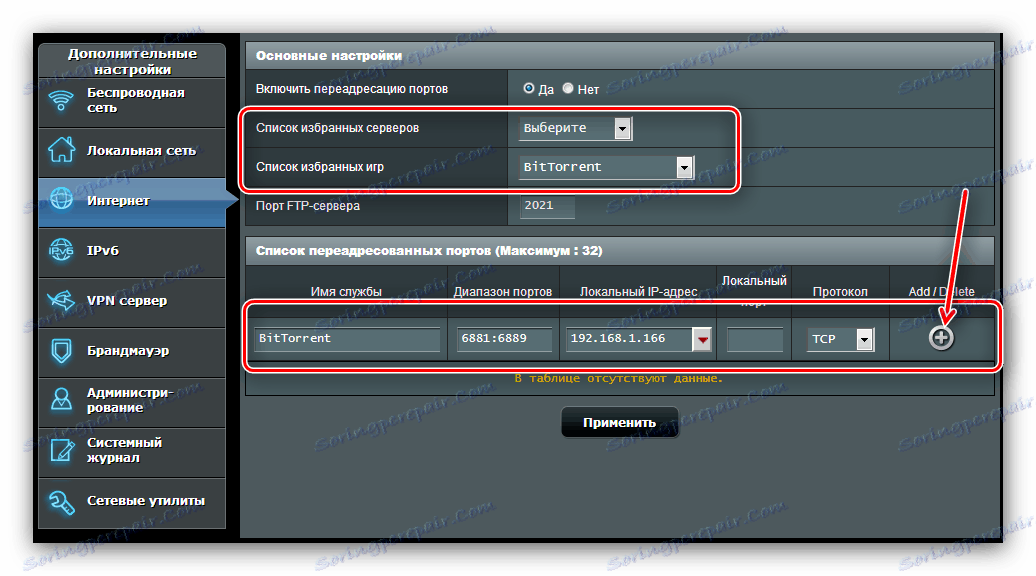
Task: Expand the local IP address list arrow
Action: pos(702,339)
